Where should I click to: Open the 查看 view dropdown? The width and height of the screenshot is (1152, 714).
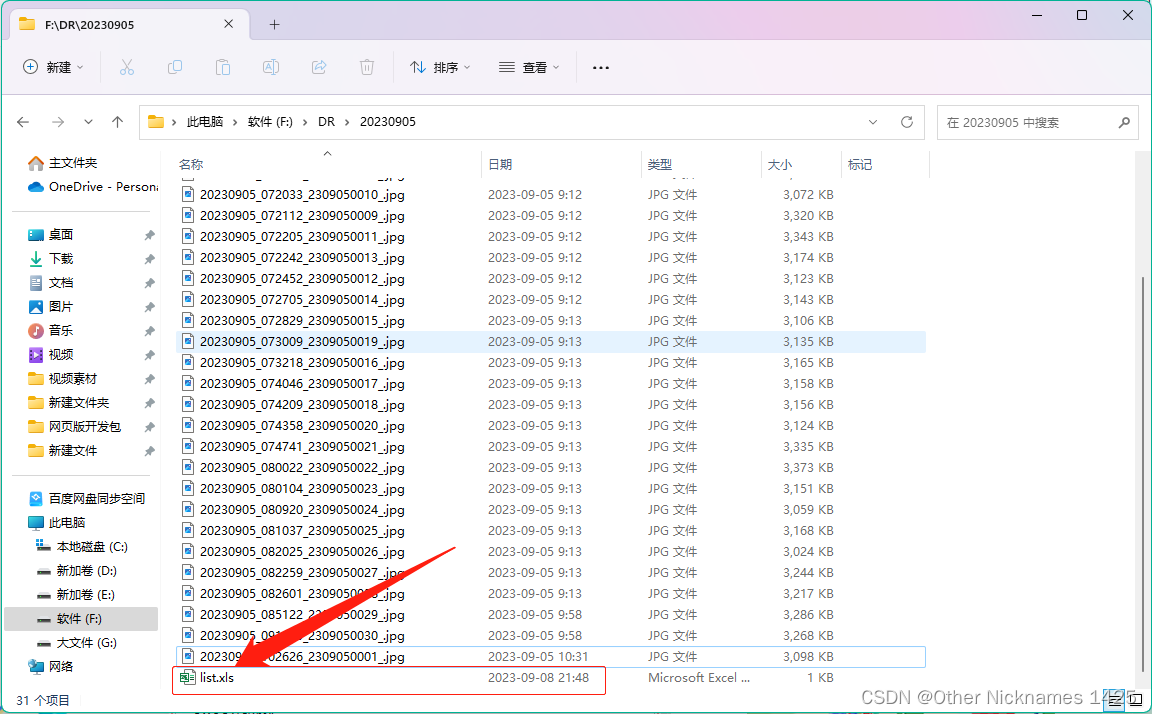point(530,68)
